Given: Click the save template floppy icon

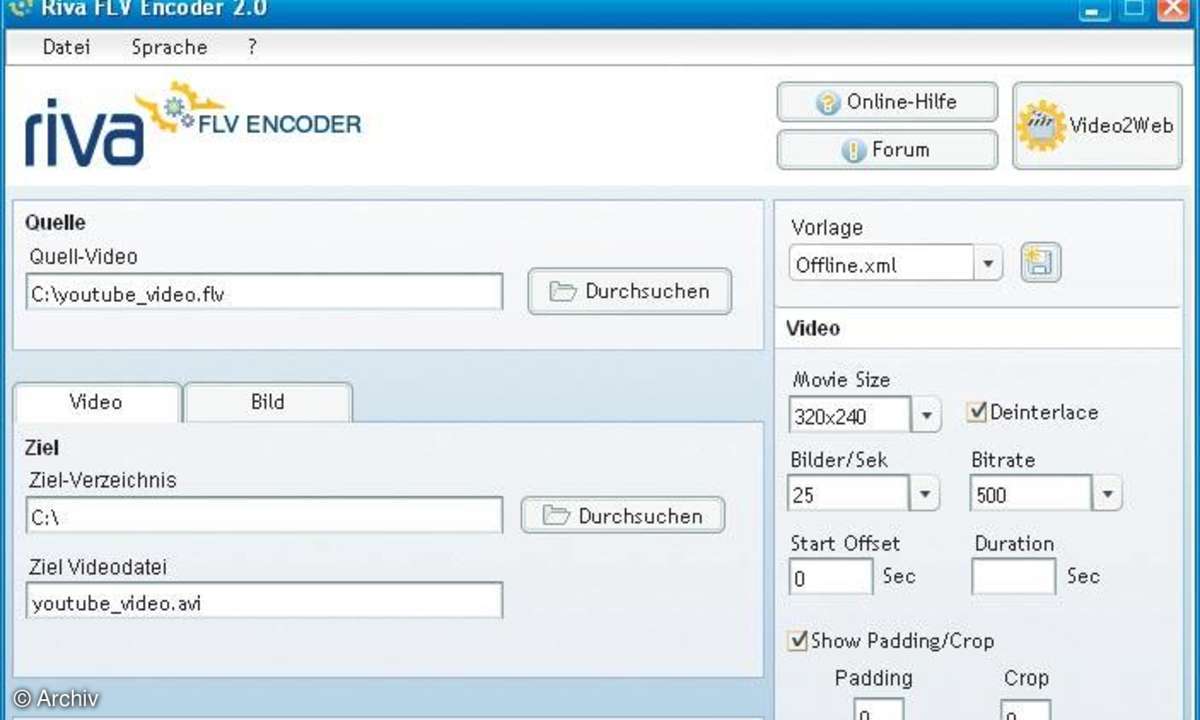Looking at the screenshot, I should (1040, 264).
